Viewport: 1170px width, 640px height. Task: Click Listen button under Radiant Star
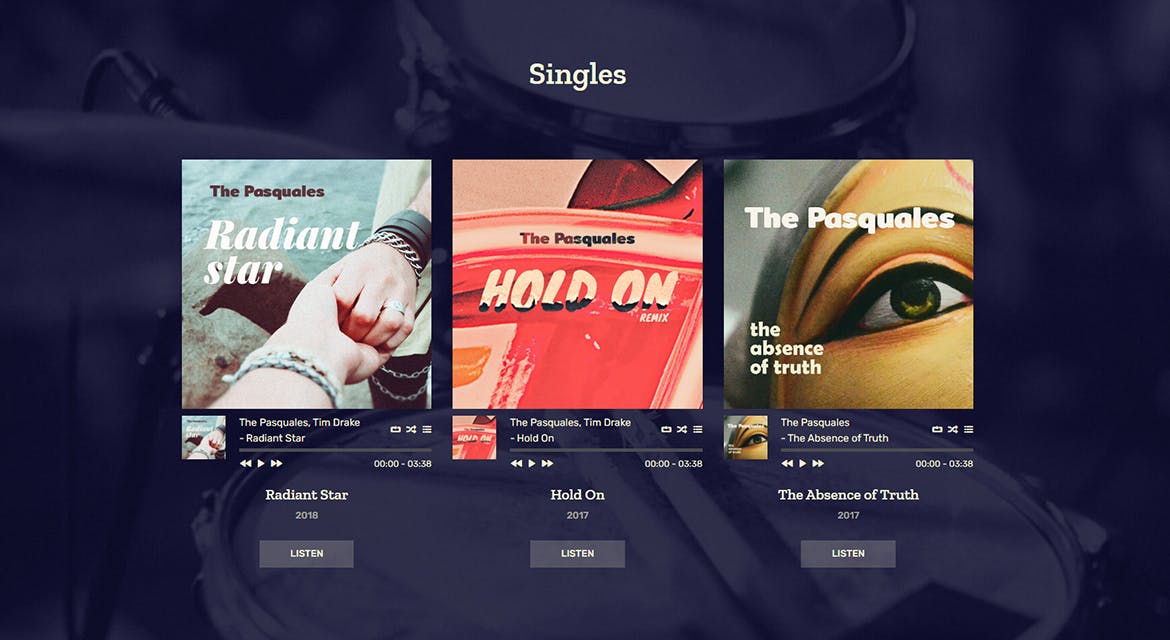coord(307,553)
